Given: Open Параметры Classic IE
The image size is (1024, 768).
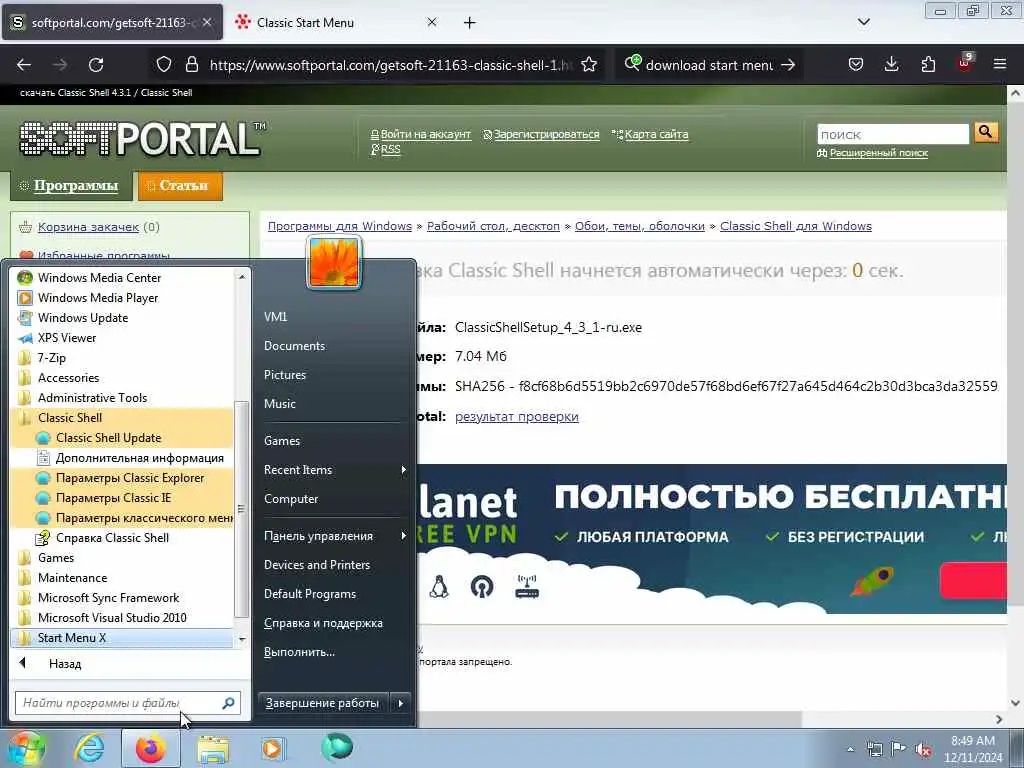Looking at the screenshot, I should click(122, 498).
